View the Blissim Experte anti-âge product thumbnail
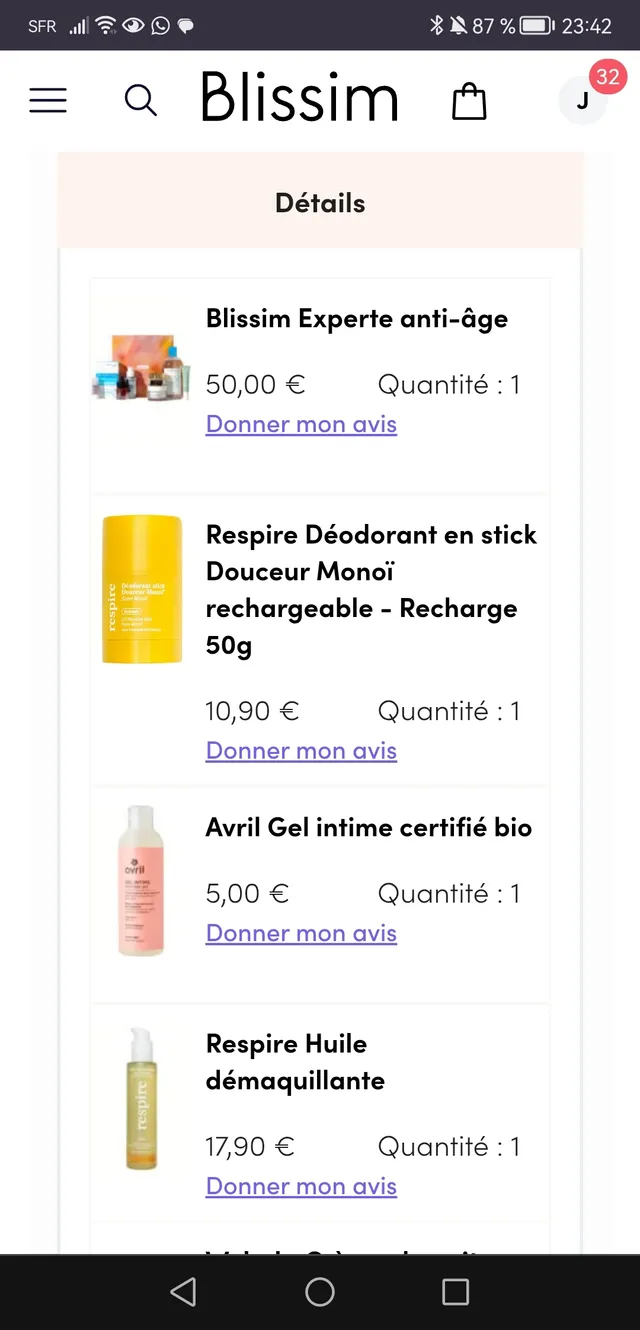The width and height of the screenshot is (640, 1330). click(141, 360)
